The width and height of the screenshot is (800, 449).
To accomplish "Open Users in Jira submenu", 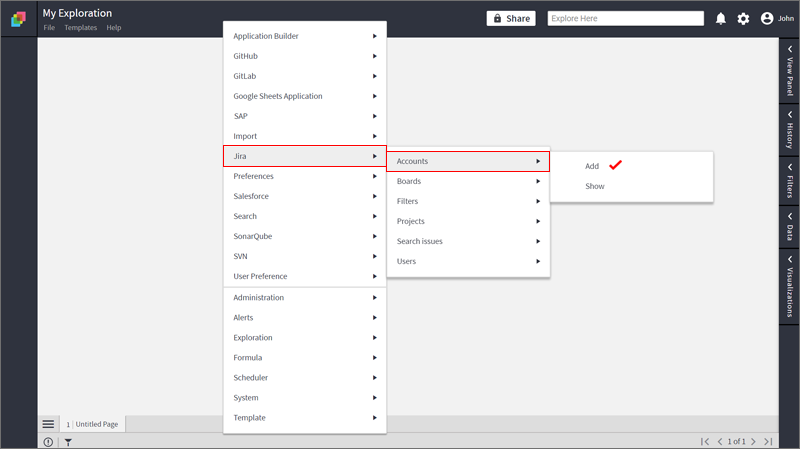I will pos(468,261).
